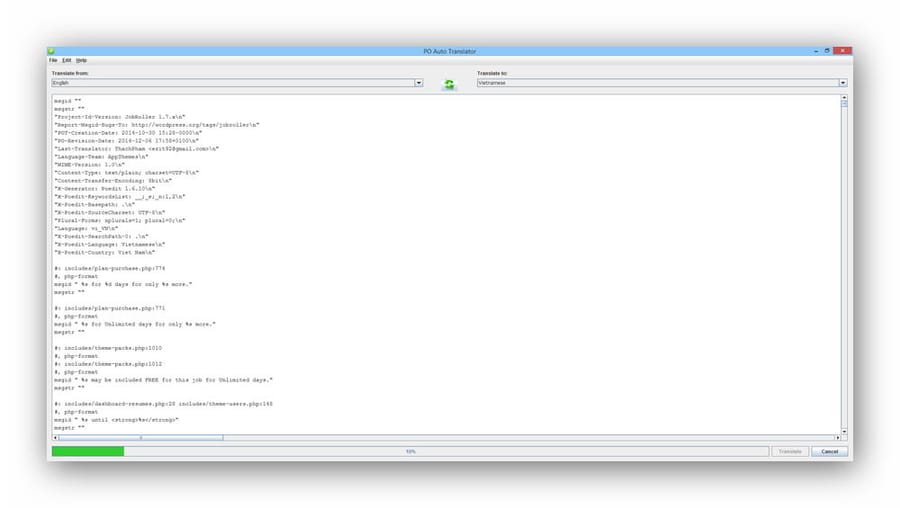Click the Last-Translator line
The width and height of the screenshot is (900, 508).
tap(137, 149)
